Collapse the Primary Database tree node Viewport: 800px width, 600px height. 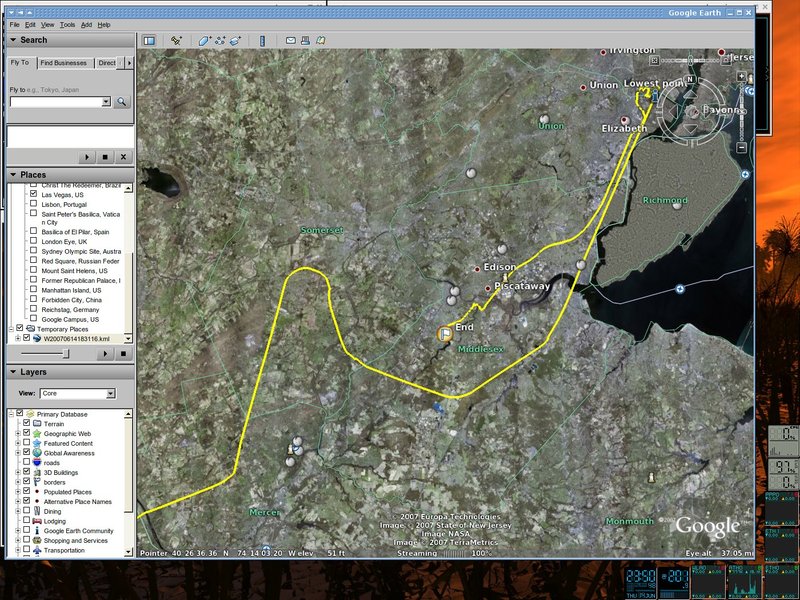(x=11, y=414)
